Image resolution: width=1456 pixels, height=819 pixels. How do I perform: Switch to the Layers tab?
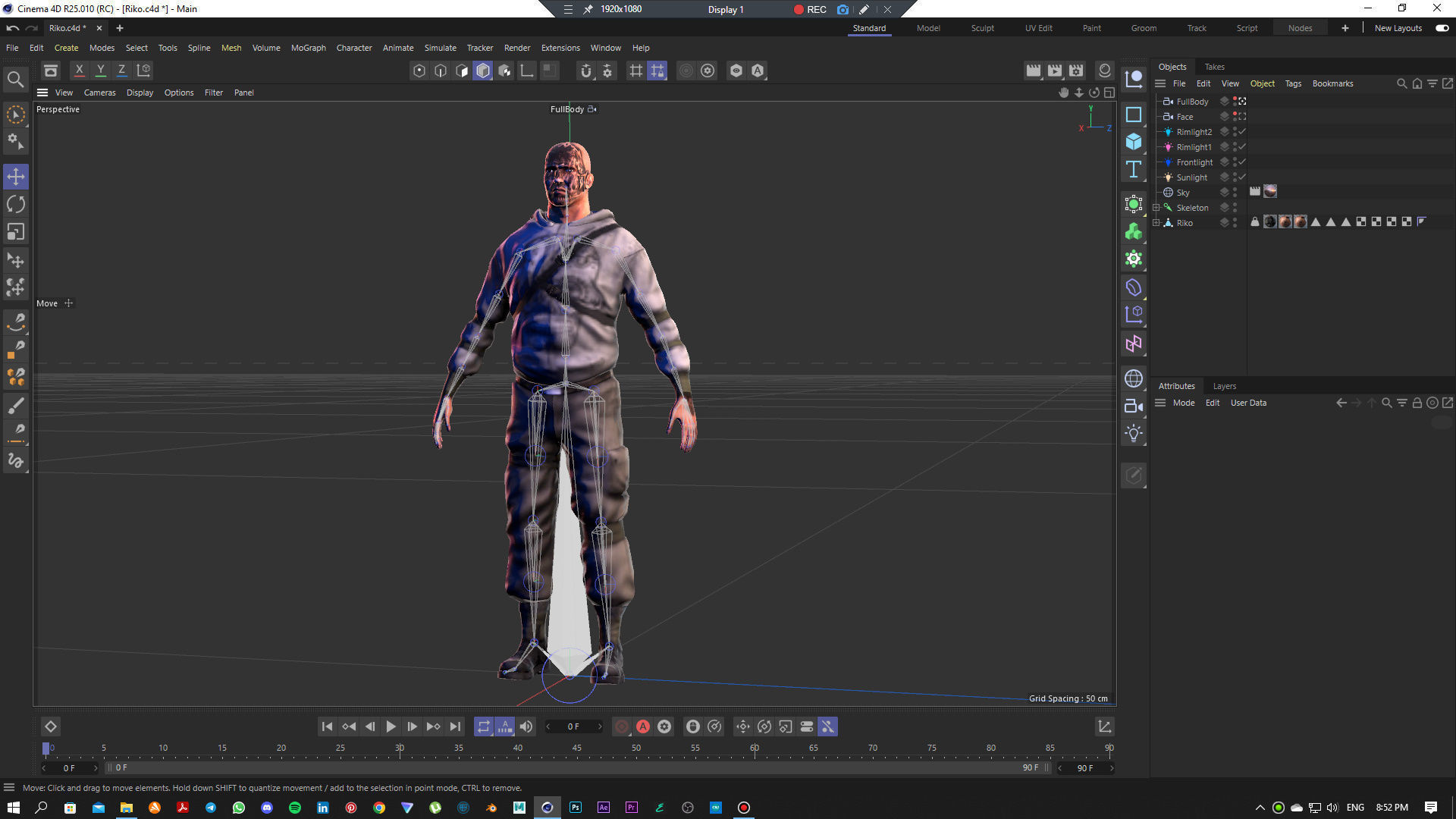click(x=1224, y=386)
